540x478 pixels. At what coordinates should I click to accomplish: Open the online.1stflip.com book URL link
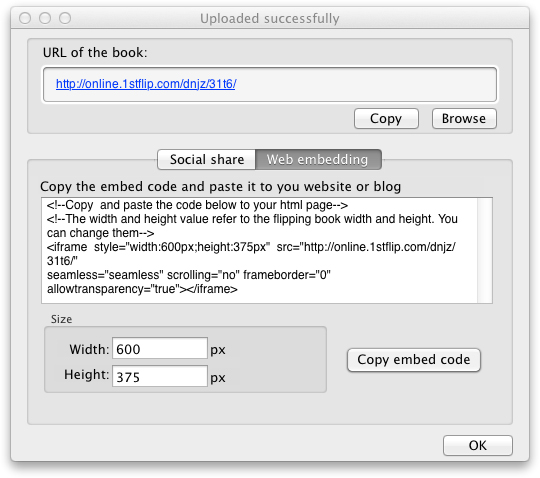(x=146, y=84)
